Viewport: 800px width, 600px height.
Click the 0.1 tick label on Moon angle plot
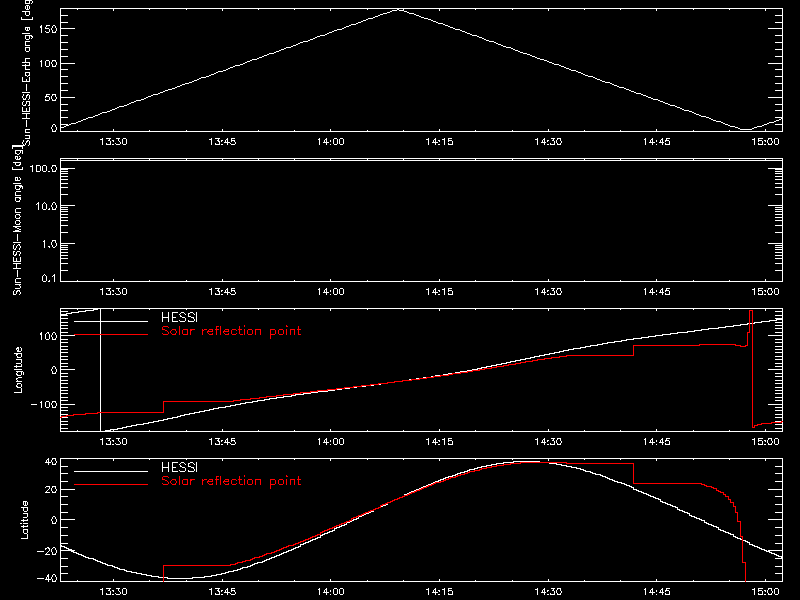49,279
